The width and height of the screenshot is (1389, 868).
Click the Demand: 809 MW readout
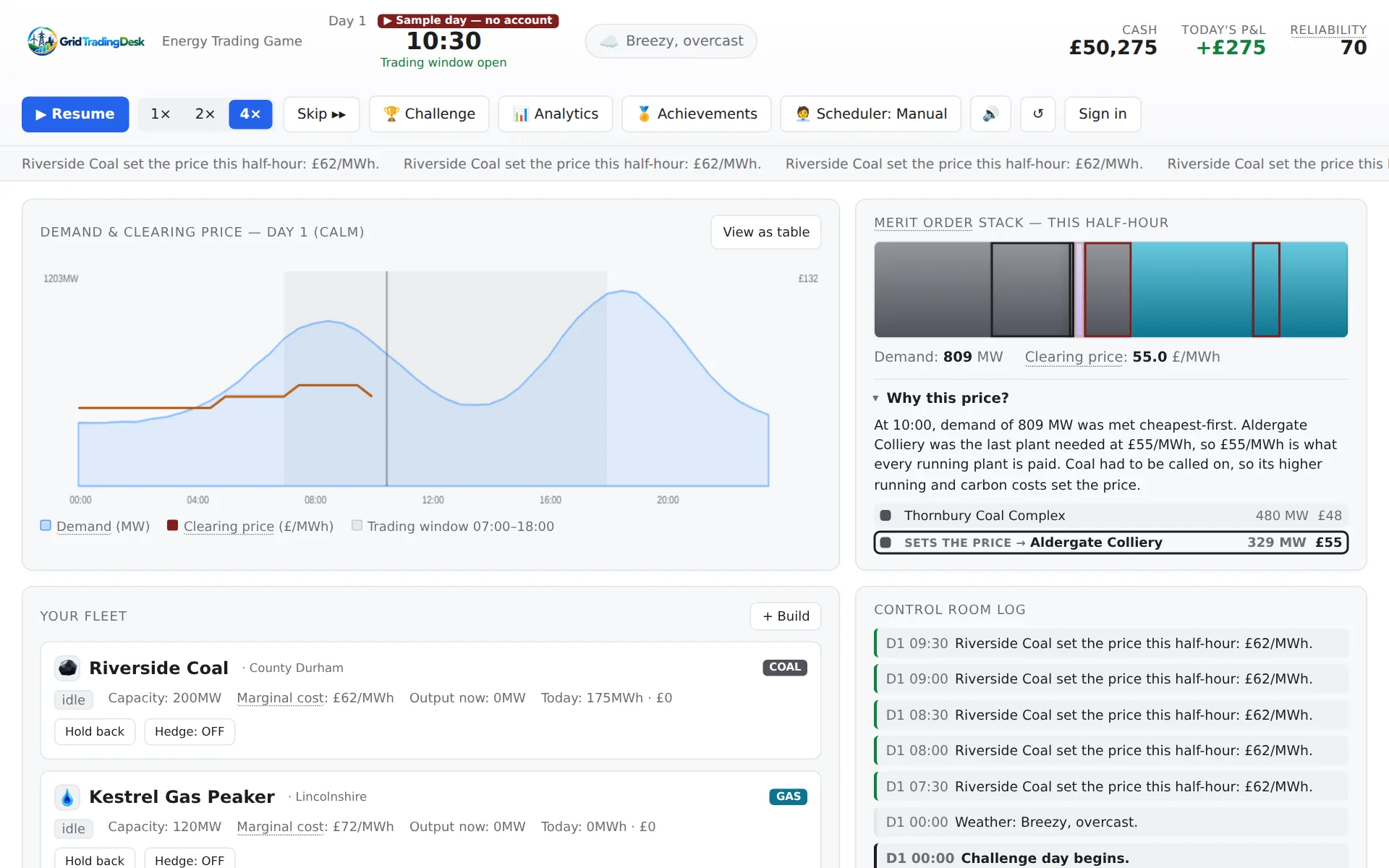[x=938, y=357]
